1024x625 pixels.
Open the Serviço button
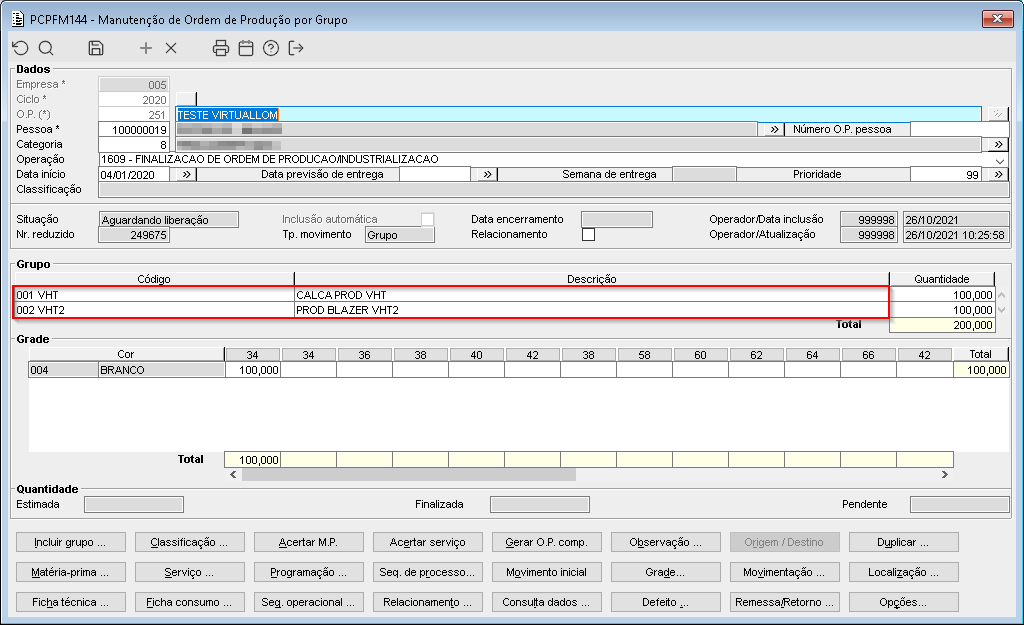189,572
